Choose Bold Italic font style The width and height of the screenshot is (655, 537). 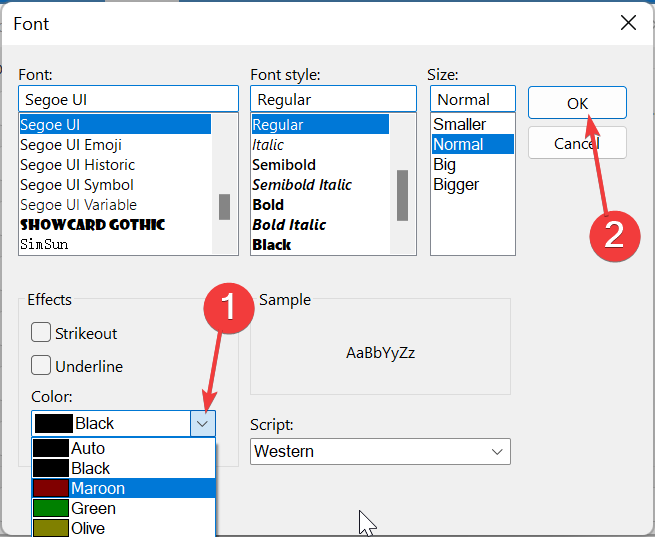(x=320, y=225)
